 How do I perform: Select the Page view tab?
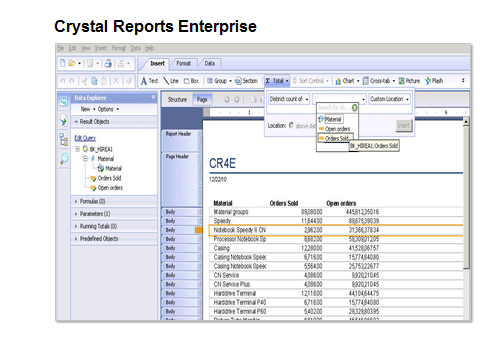coord(202,99)
